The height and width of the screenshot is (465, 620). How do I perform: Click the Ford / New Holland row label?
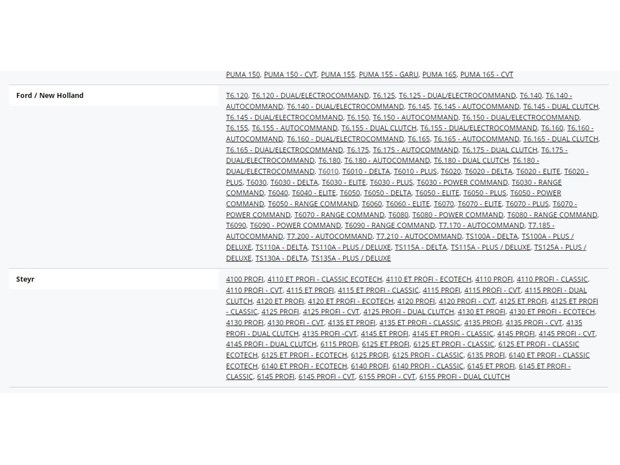(50, 95)
